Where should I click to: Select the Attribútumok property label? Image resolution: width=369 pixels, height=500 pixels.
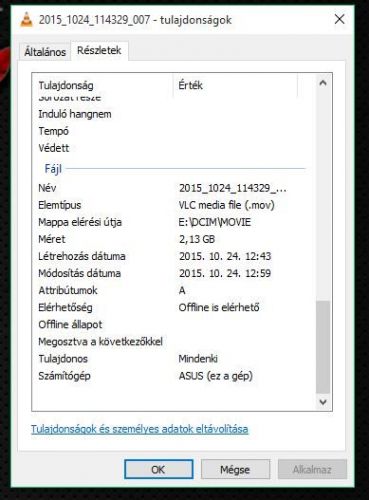68,290
